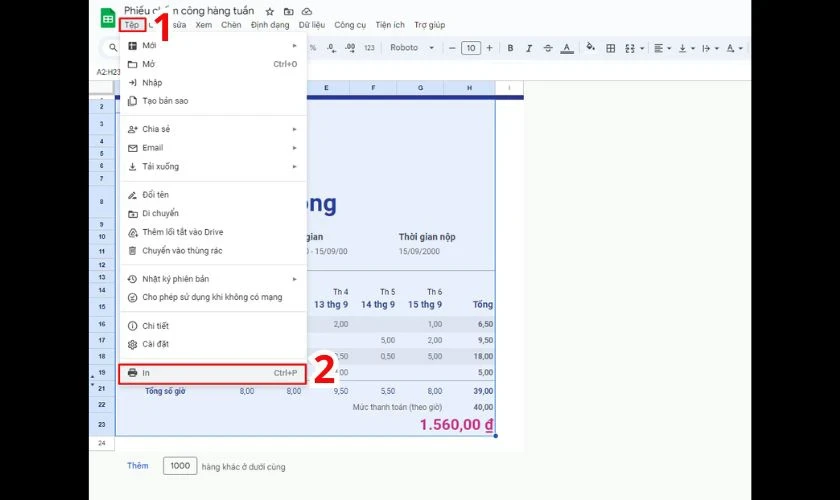840x500 pixels.
Task: Select Chuyển vào thùng rác
Action: click(213, 250)
